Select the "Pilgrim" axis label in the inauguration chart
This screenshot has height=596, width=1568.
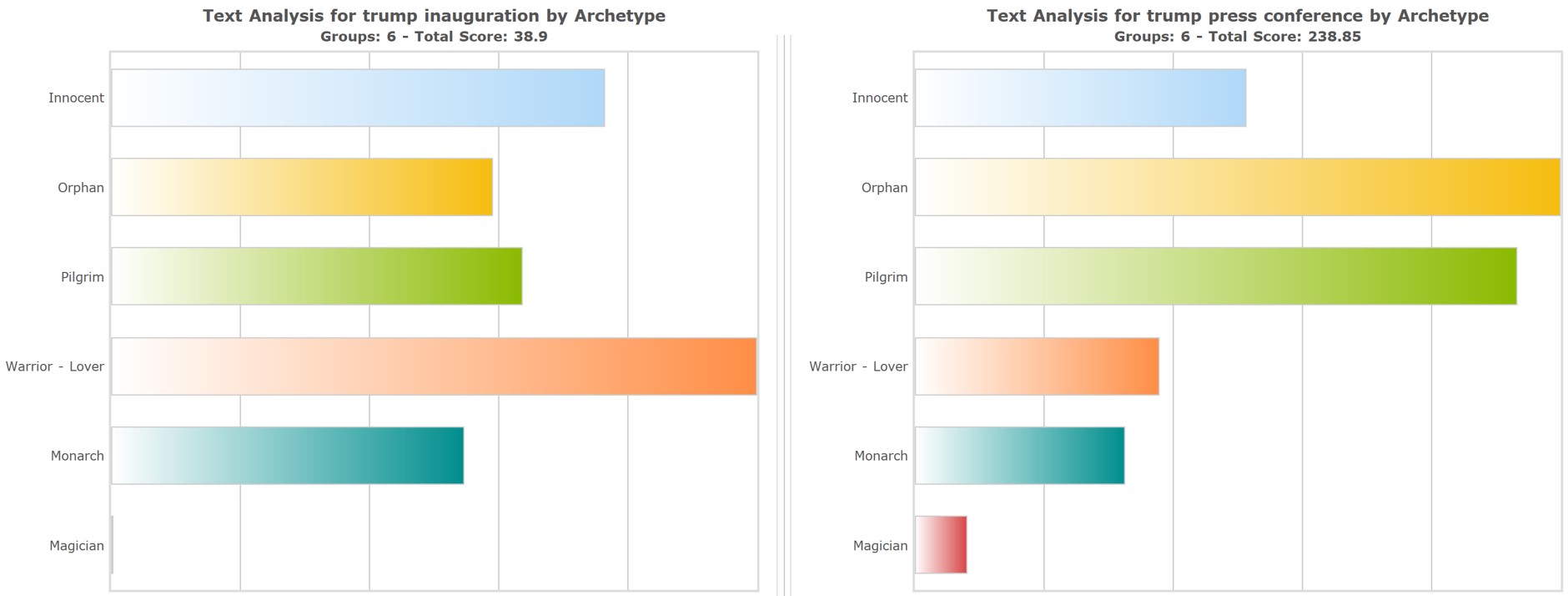pyautogui.click(x=83, y=277)
